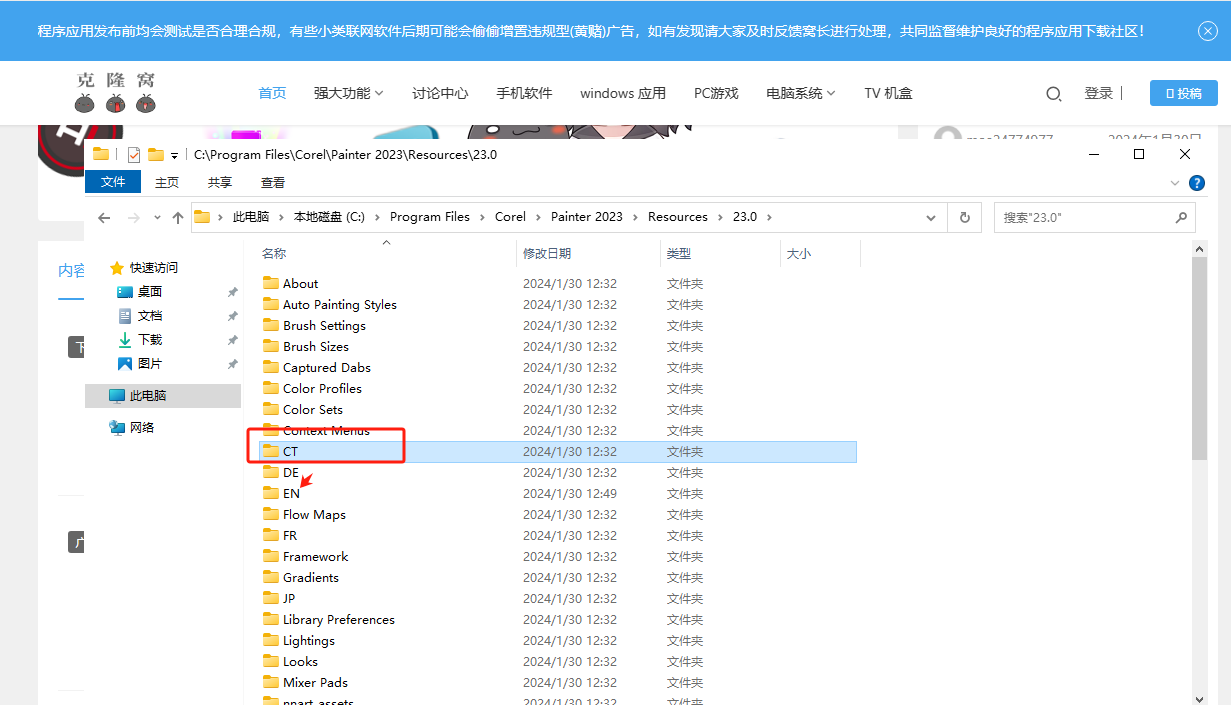
Task: Open the 首页 navigation tab
Action: coord(272,93)
